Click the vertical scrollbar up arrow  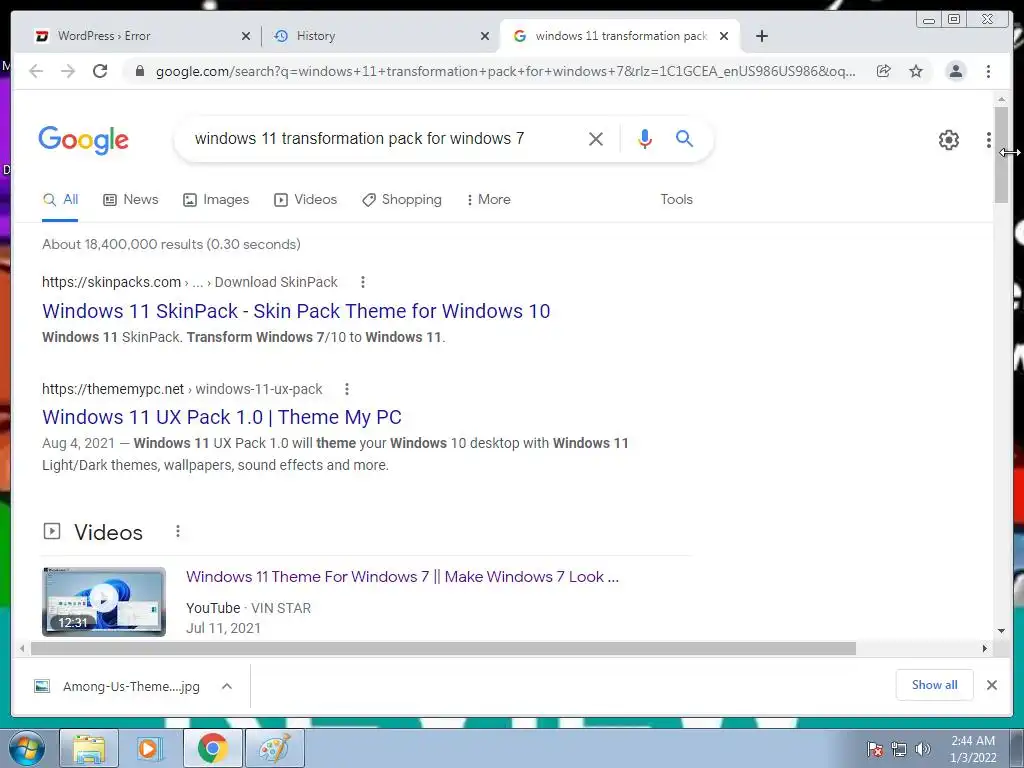pyautogui.click(x=1001, y=99)
